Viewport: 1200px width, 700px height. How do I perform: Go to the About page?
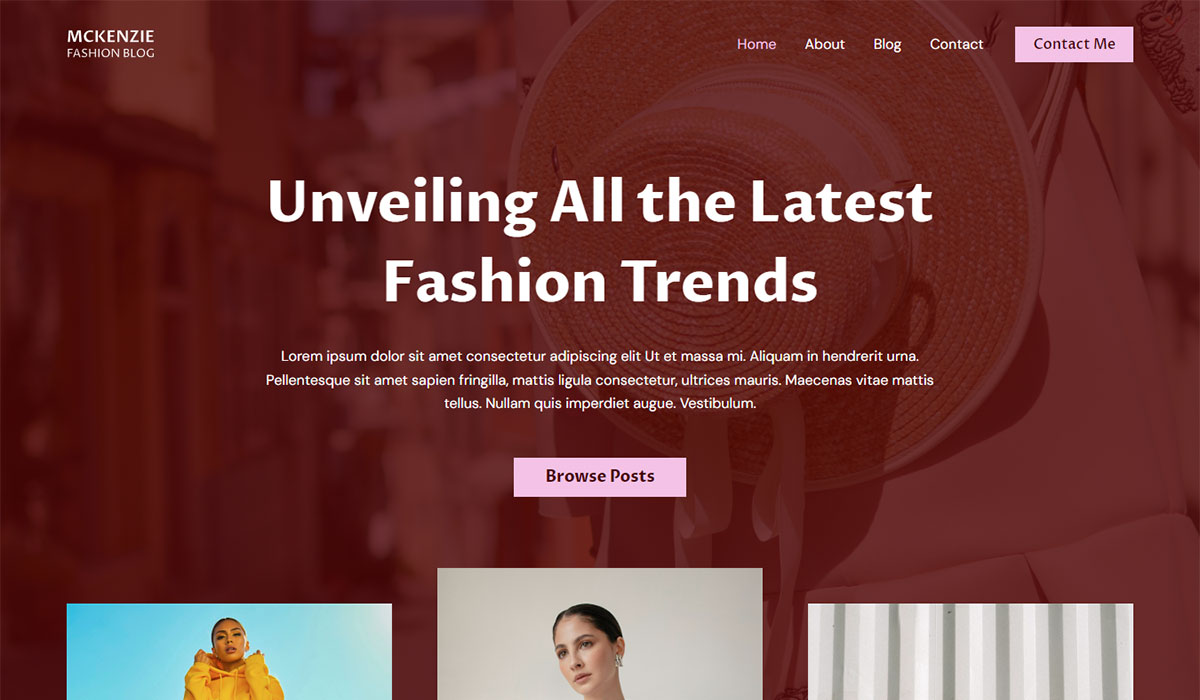(x=825, y=44)
